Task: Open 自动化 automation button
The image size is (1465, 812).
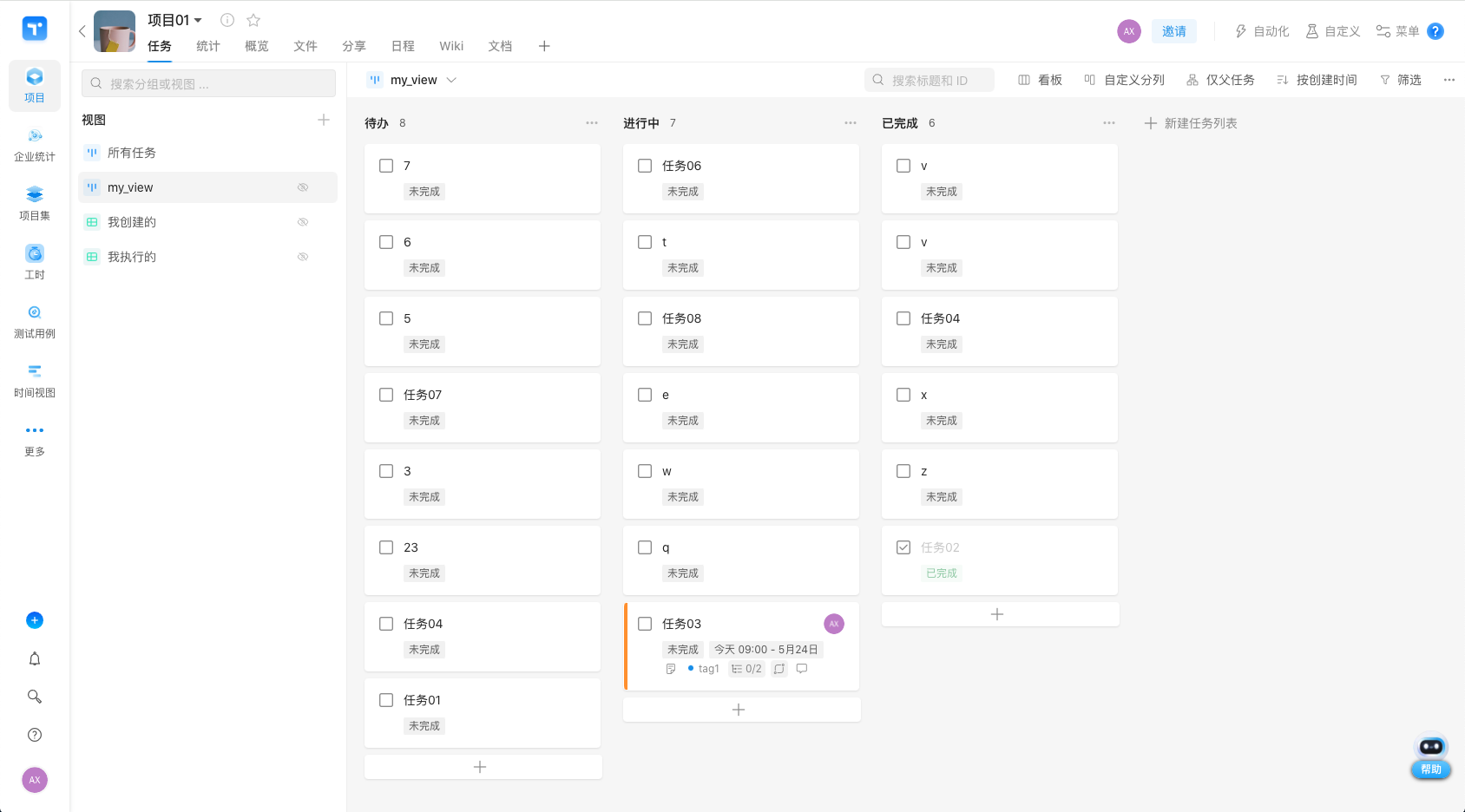Action: [1262, 31]
